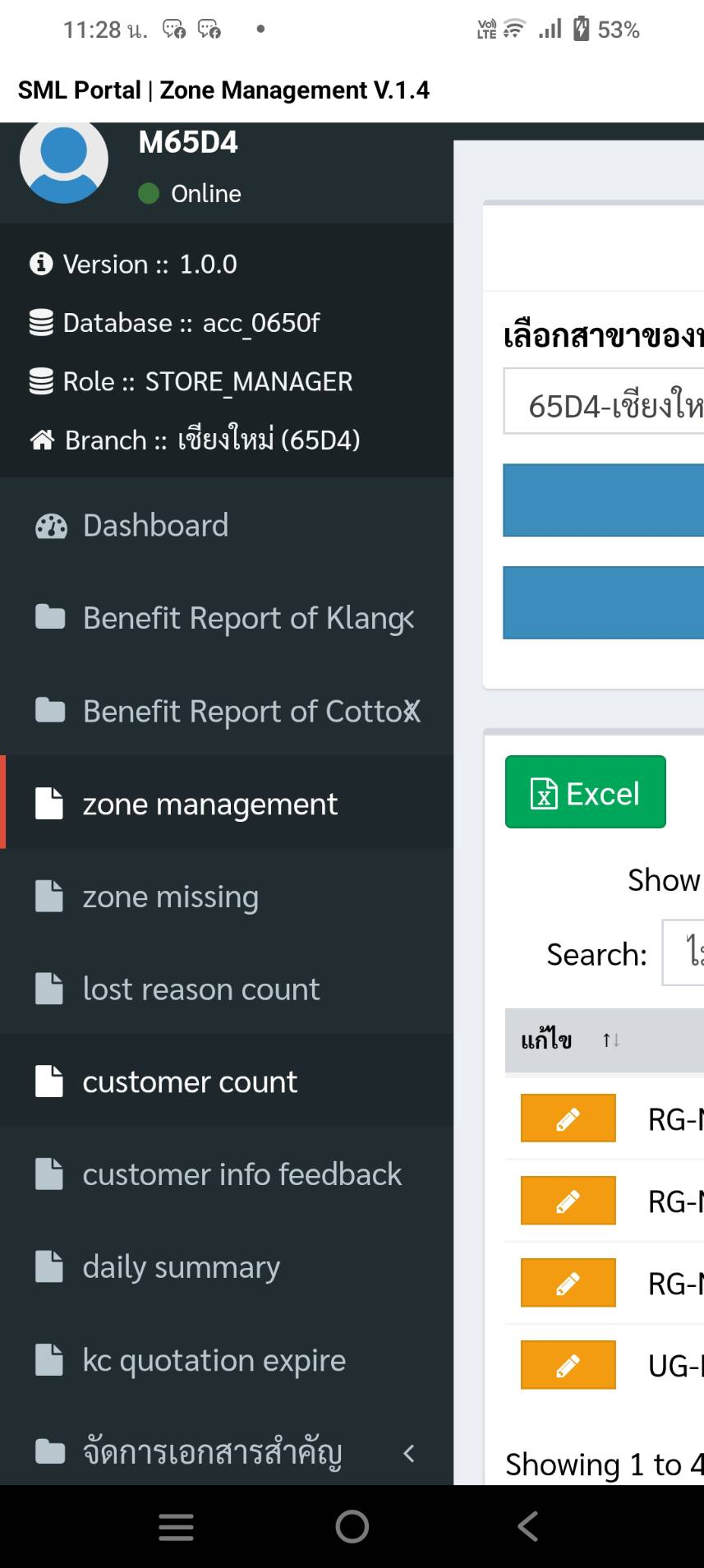Tap the fourth orange pencil edit icon
This screenshot has width=704, height=1568.
pyautogui.click(x=568, y=1365)
